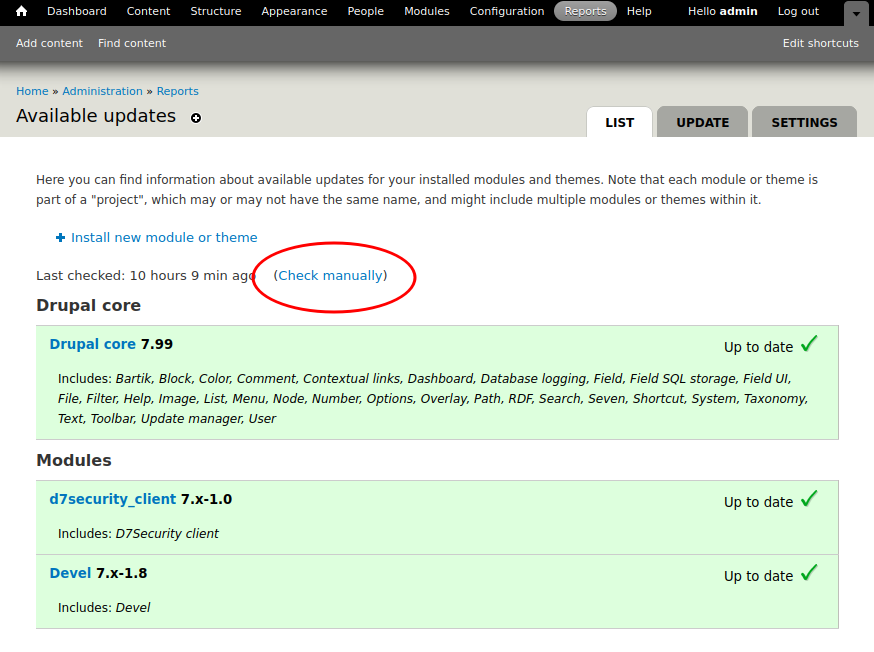Click version number 7.99 text
This screenshot has height=652, width=874.
[x=157, y=344]
